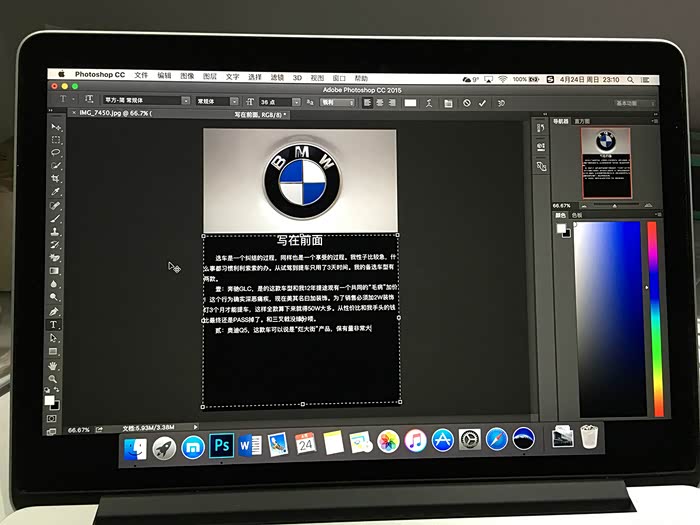700x525 pixels.
Task: Click the rainbow hue slider strip
Action: [x=655, y=319]
